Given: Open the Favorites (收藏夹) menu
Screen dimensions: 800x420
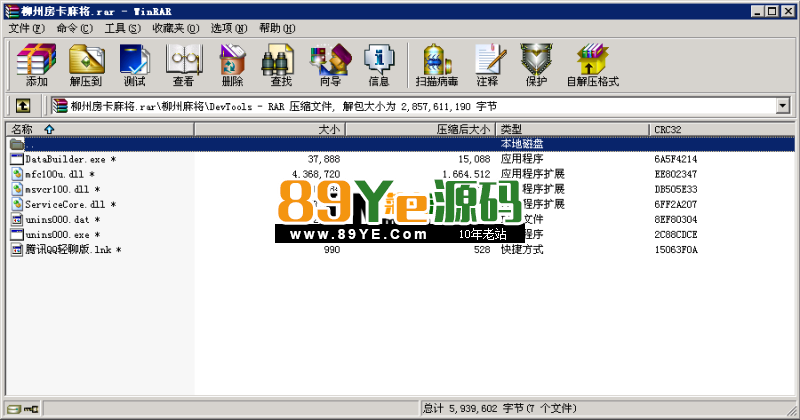Looking at the screenshot, I should point(176,28).
